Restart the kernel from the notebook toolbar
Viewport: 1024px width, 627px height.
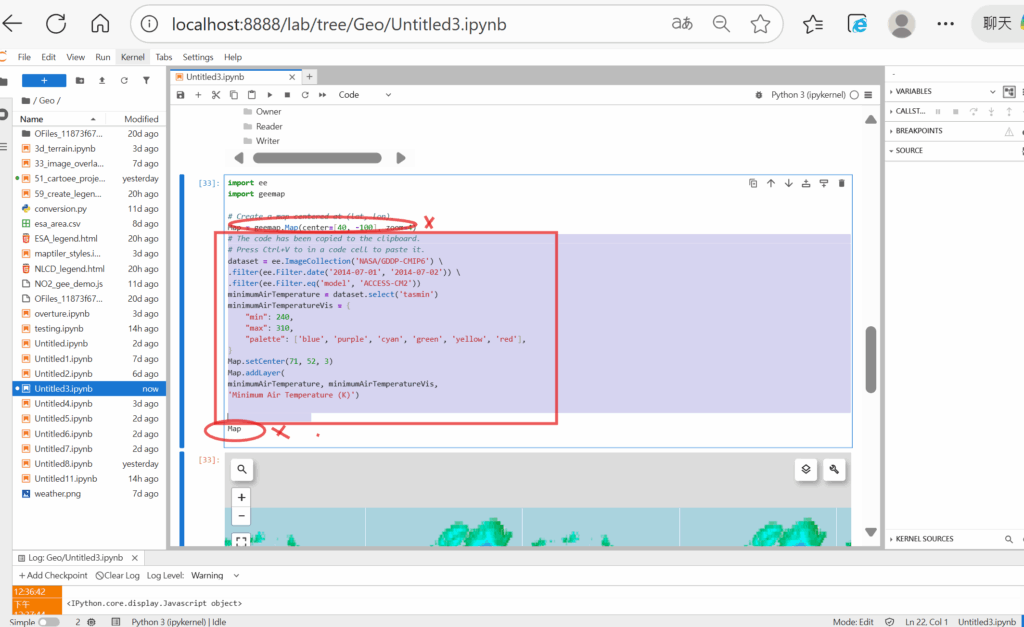(x=304, y=95)
